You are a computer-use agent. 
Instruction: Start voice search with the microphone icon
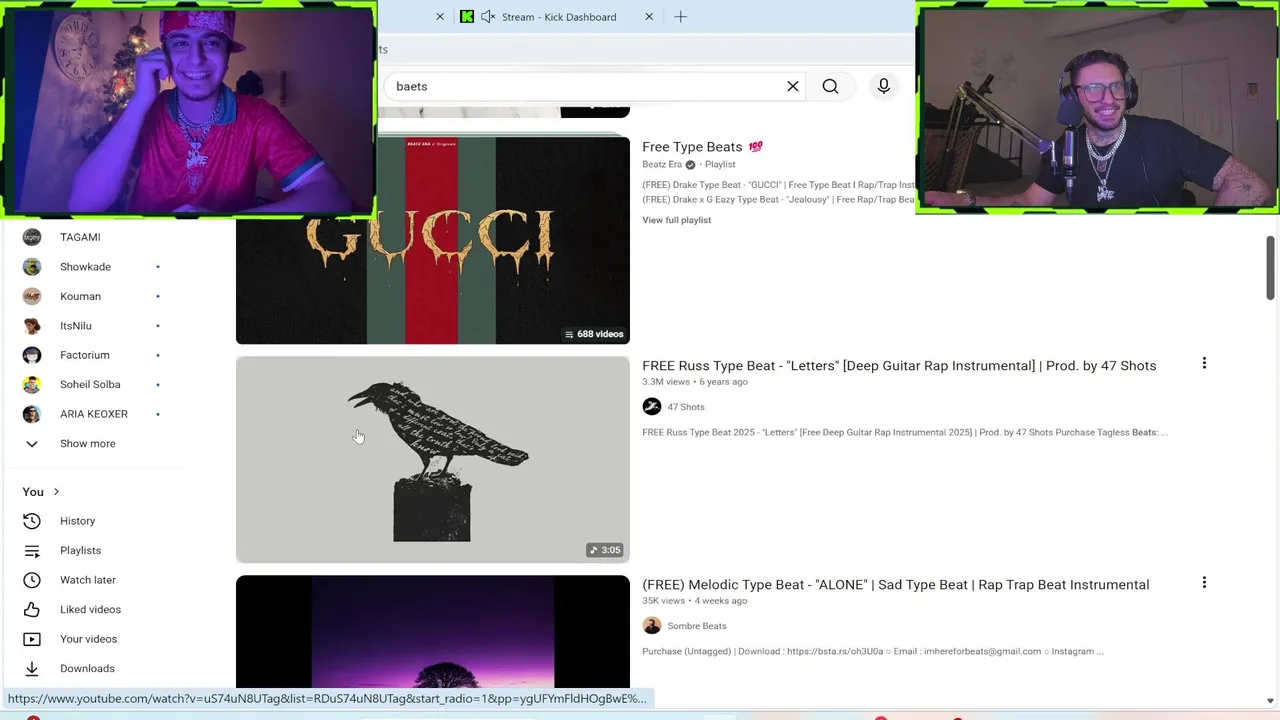pos(884,86)
